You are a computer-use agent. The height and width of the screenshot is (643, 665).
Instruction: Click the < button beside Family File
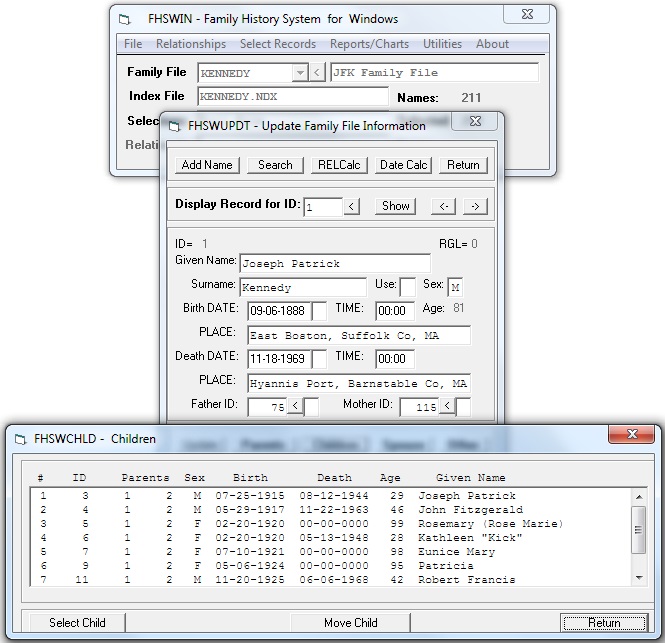click(x=317, y=73)
